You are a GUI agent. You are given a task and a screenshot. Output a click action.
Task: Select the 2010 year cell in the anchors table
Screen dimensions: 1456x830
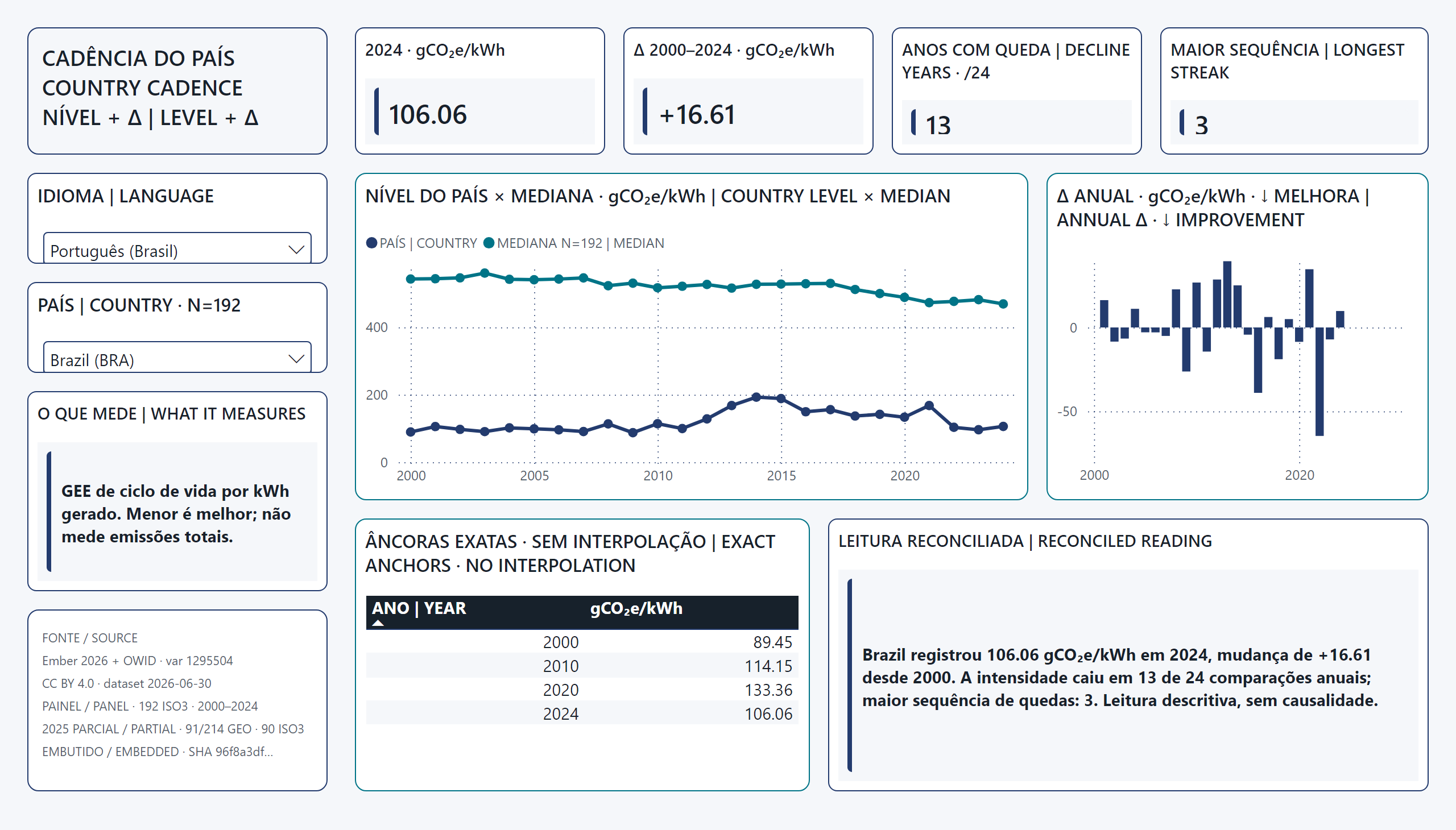point(561,666)
